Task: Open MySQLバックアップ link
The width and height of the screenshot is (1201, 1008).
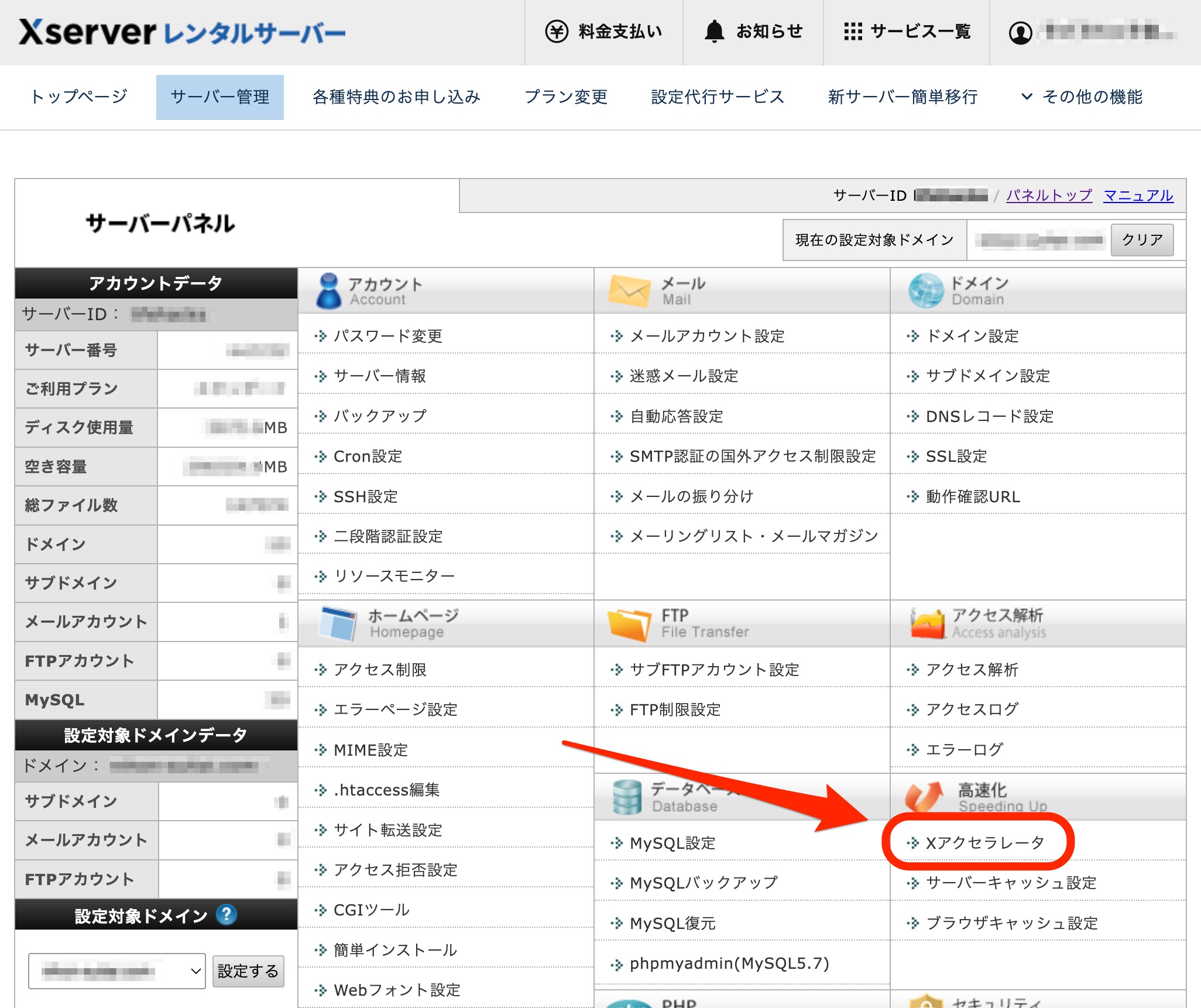Action: click(x=704, y=883)
